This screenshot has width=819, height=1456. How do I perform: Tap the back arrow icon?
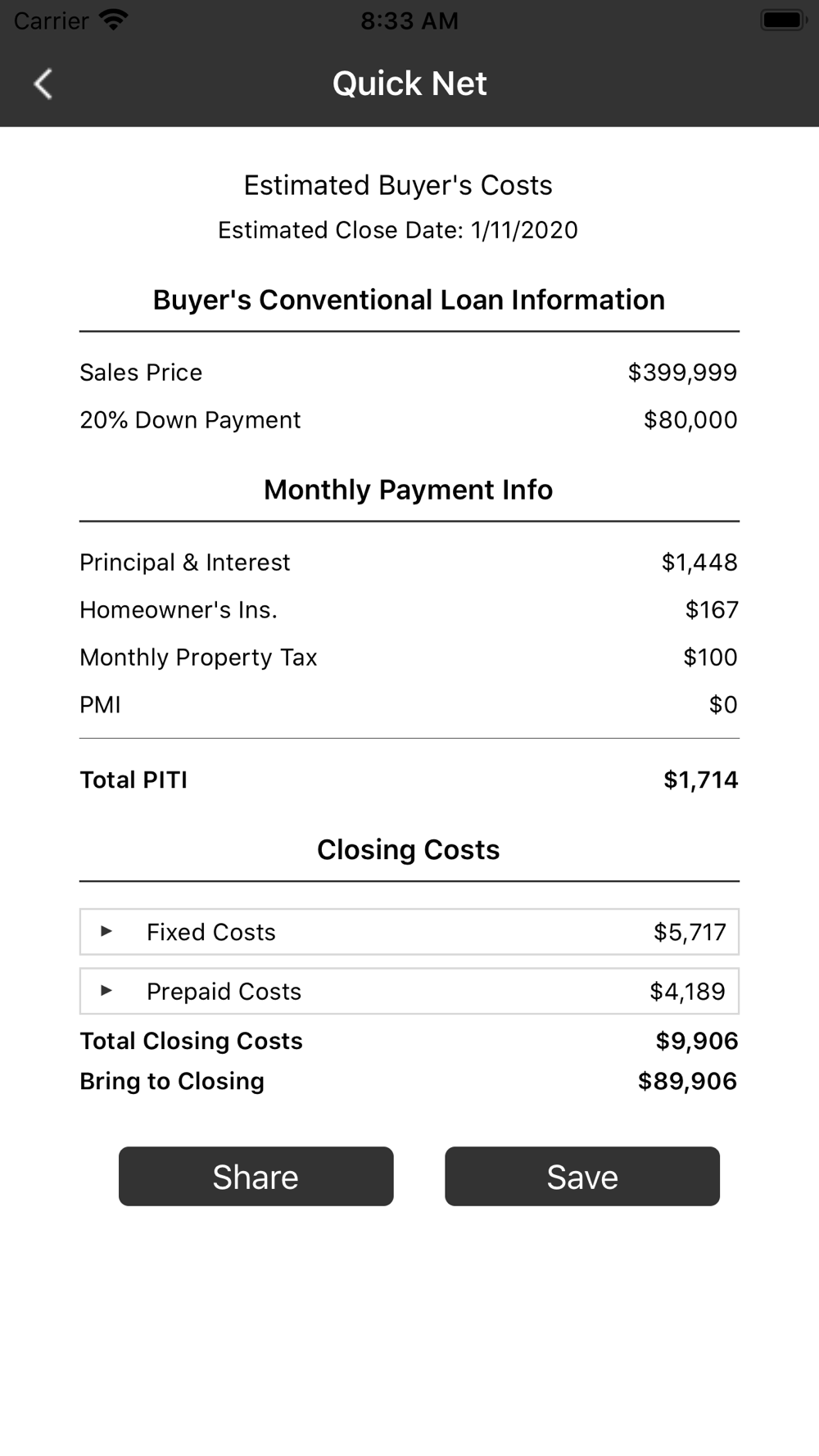43,84
